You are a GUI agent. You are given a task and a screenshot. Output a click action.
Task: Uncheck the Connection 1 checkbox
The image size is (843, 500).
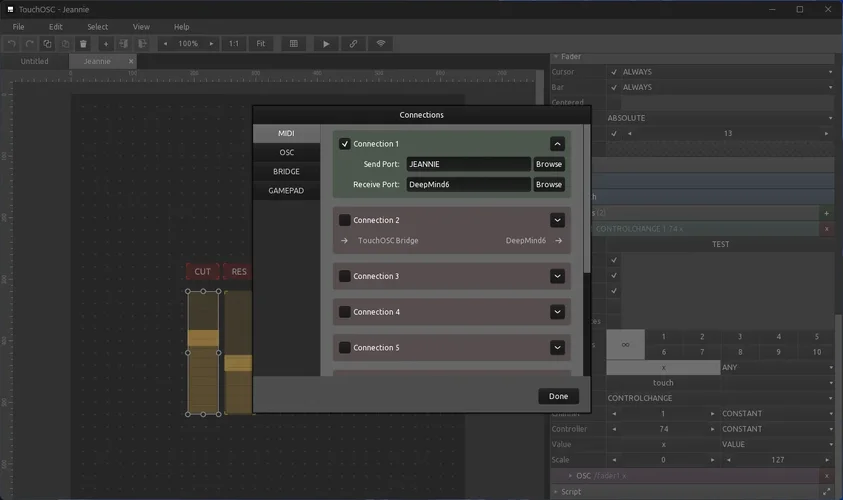pyautogui.click(x=345, y=144)
